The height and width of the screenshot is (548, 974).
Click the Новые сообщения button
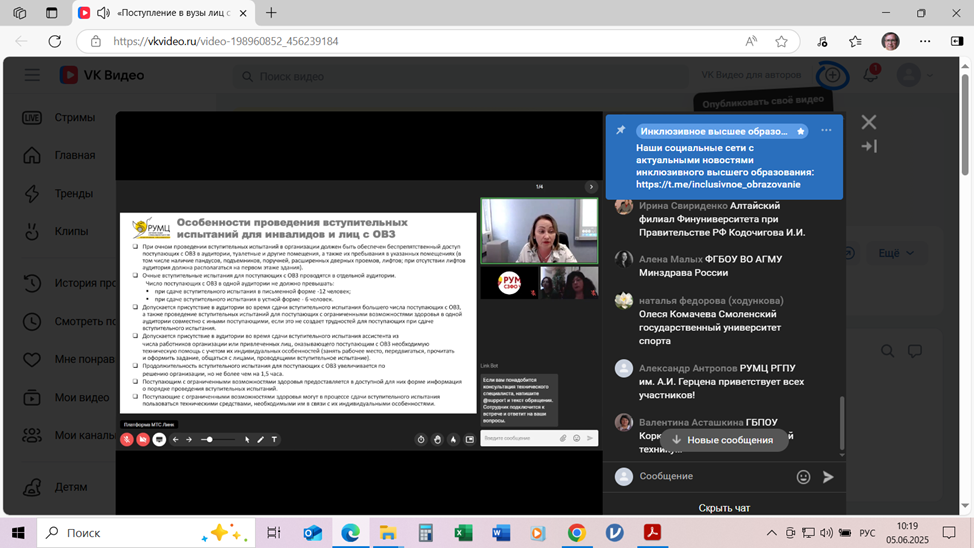pyautogui.click(x=722, y=440)
